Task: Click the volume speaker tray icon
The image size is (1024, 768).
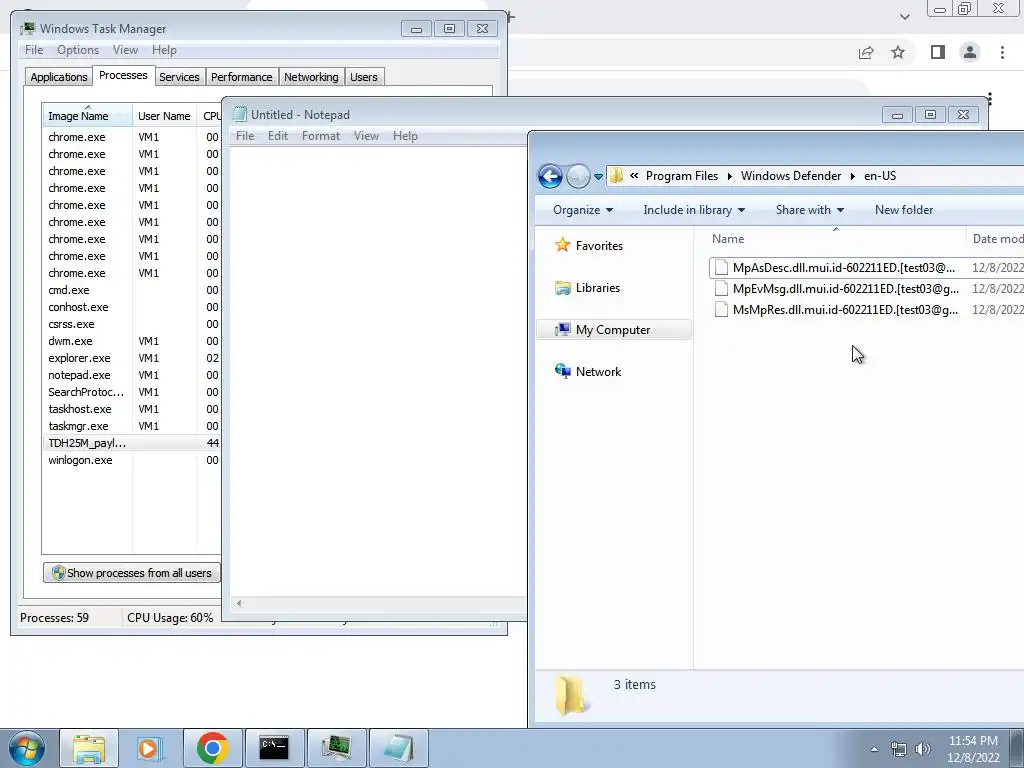Action: [923, 749]
